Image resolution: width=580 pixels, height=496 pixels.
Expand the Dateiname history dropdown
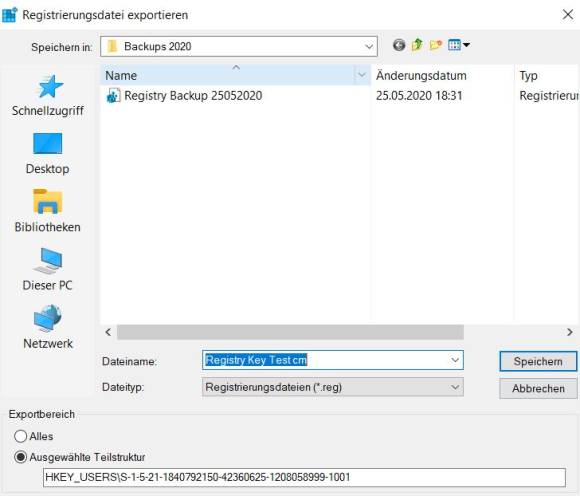tap(455, 360)
